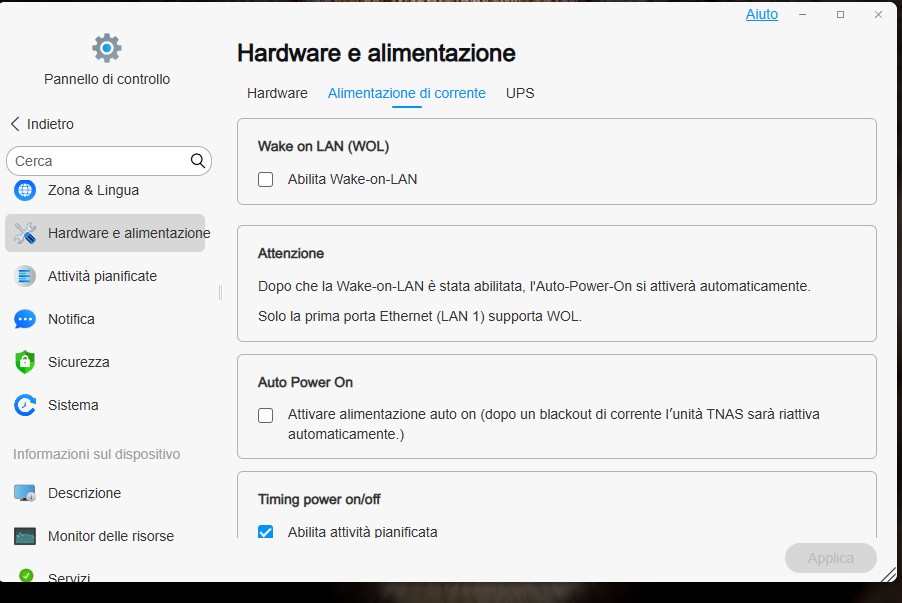Open the UPS tab

click(x=520, y=93)
